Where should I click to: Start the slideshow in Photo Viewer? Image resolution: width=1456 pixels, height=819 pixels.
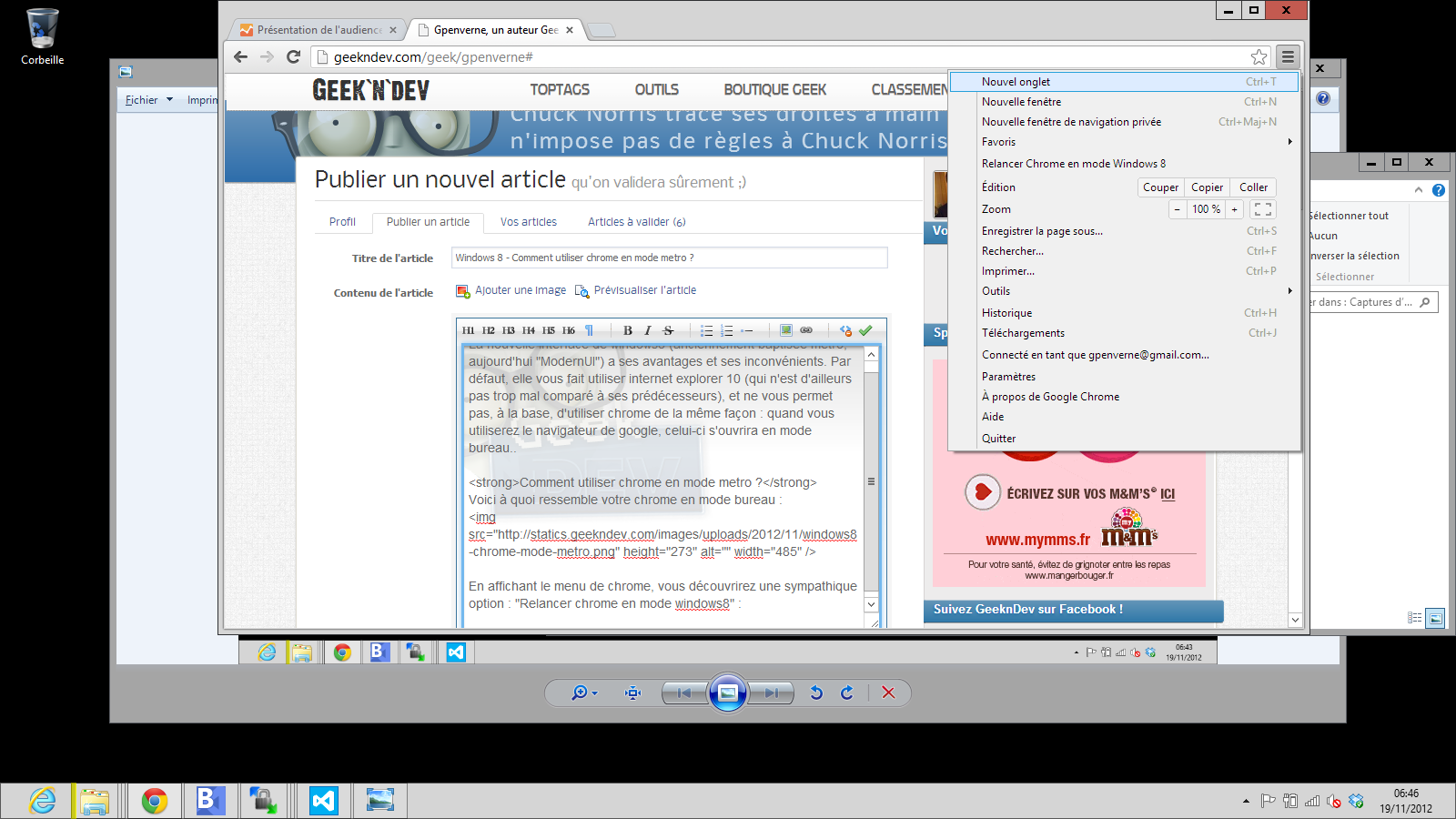click(x=728, y=693)
